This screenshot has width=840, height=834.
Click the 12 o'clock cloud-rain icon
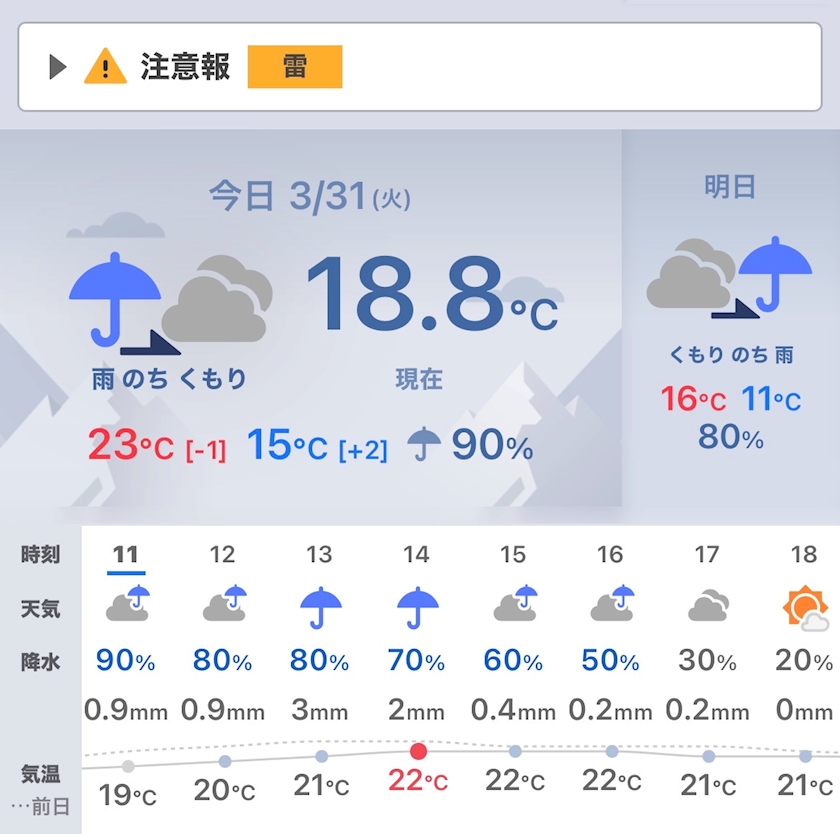[224, 605]
